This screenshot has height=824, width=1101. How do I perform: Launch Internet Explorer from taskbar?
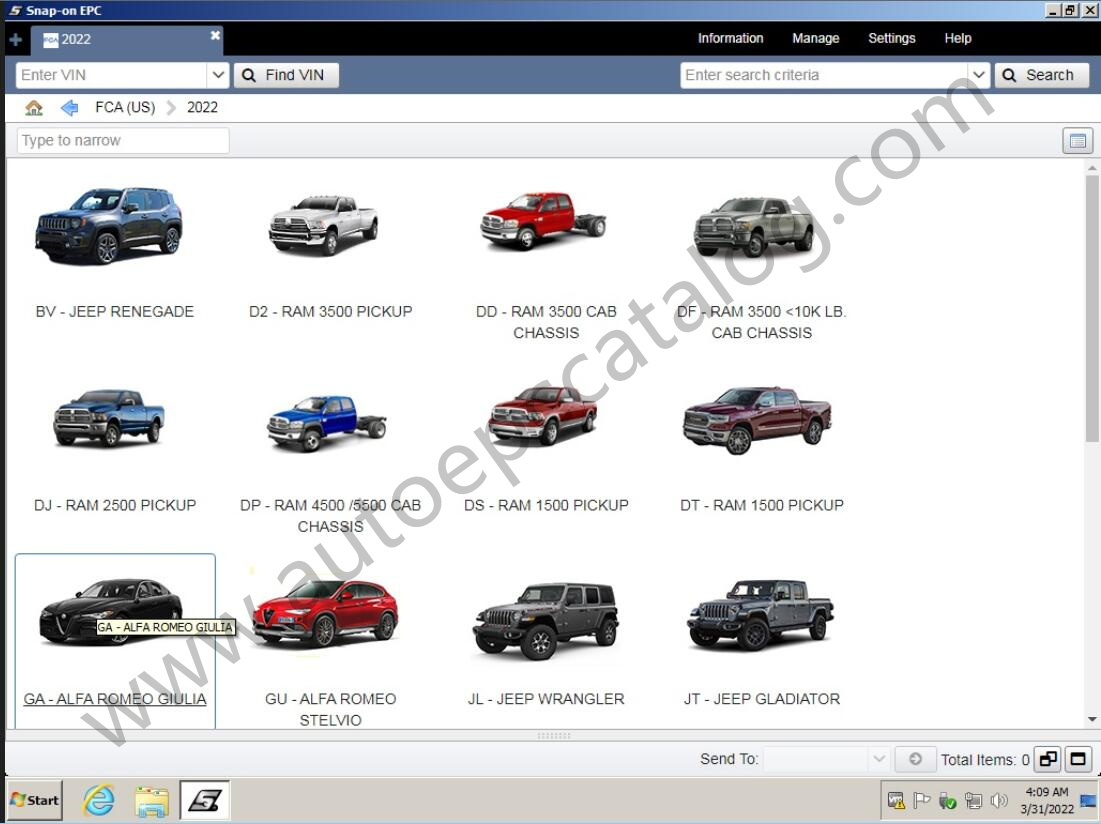click(x=99, y=800)
